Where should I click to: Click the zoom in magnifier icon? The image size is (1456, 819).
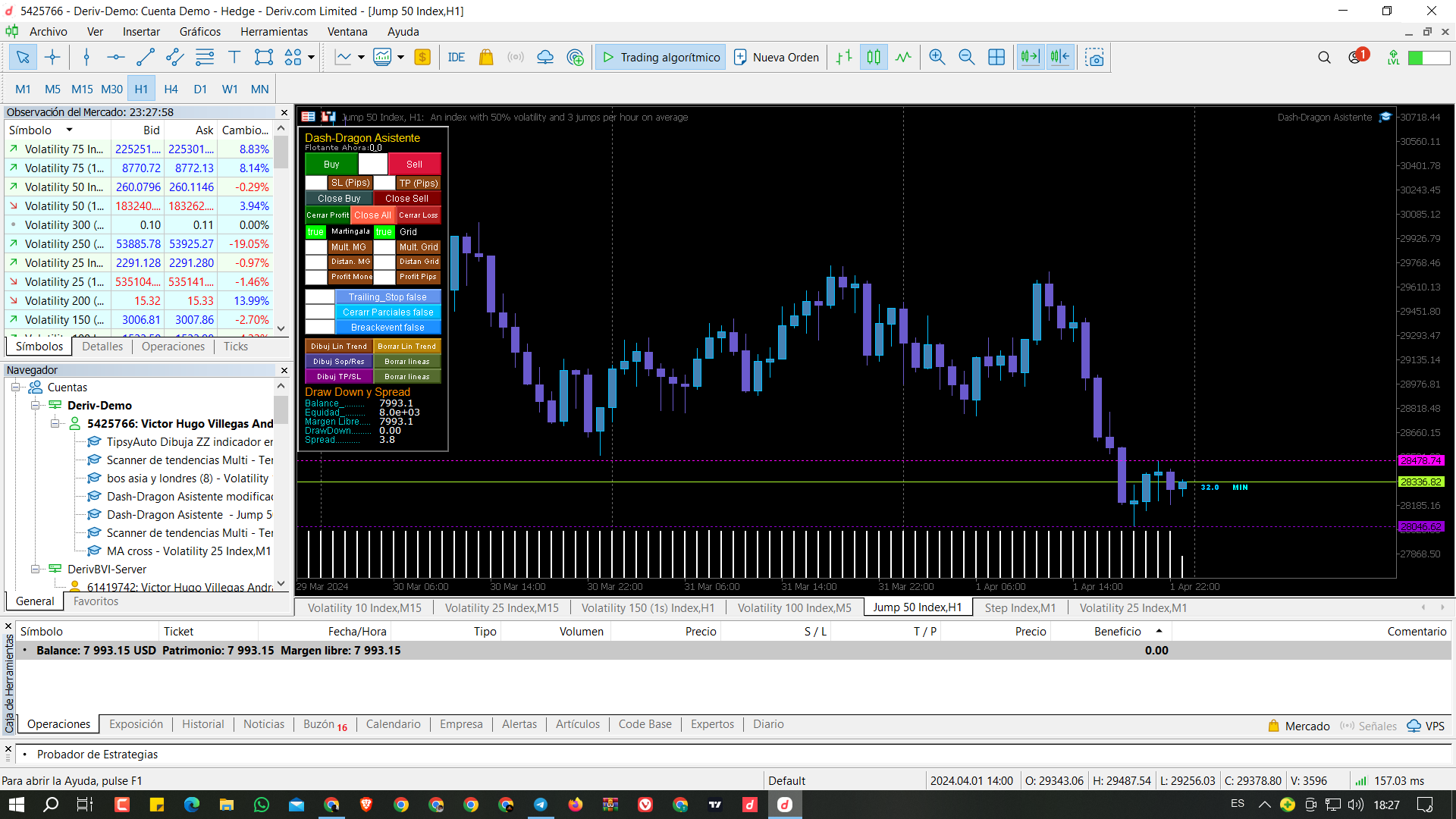click(937, 58)
